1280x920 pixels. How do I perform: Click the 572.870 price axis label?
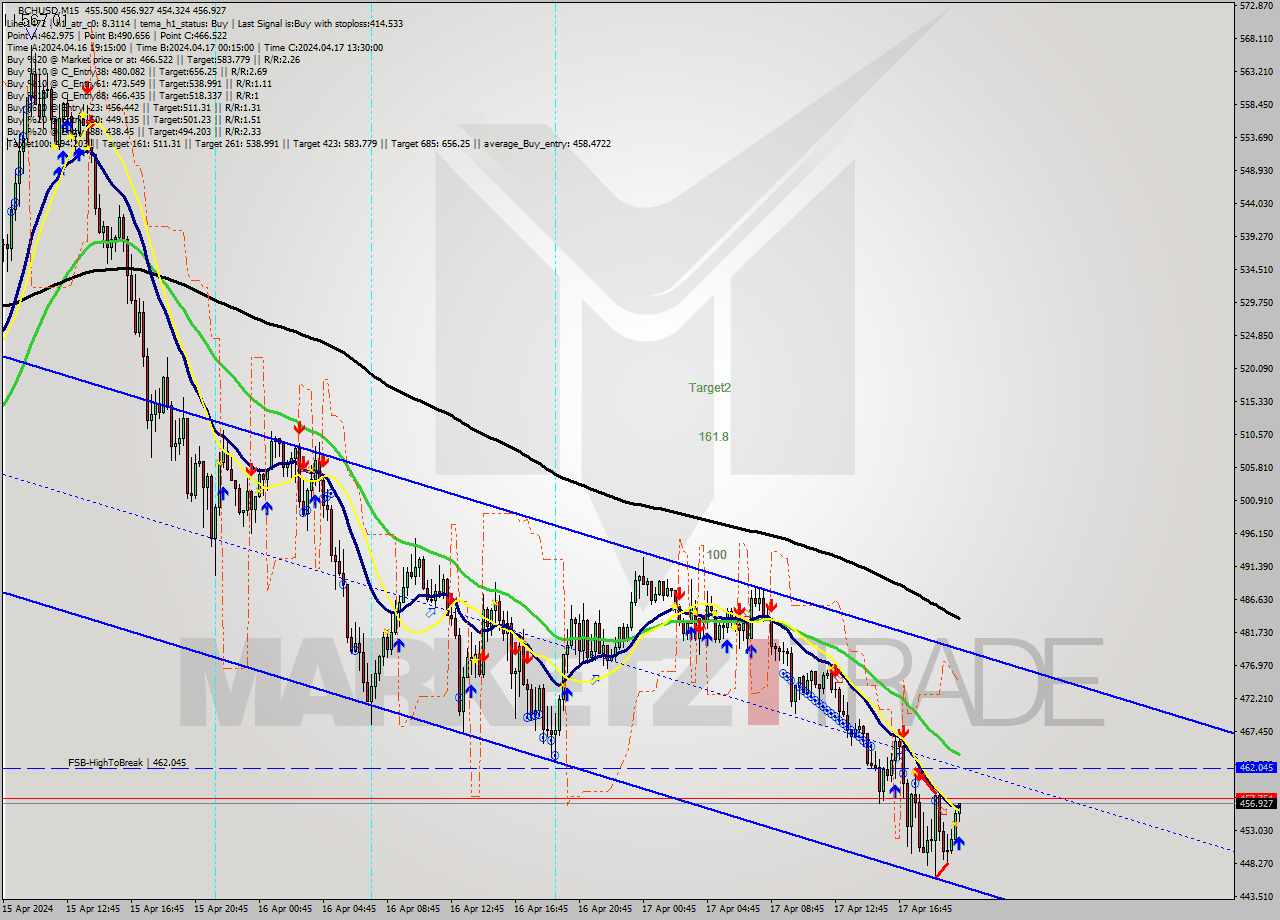click(1256, 6)
